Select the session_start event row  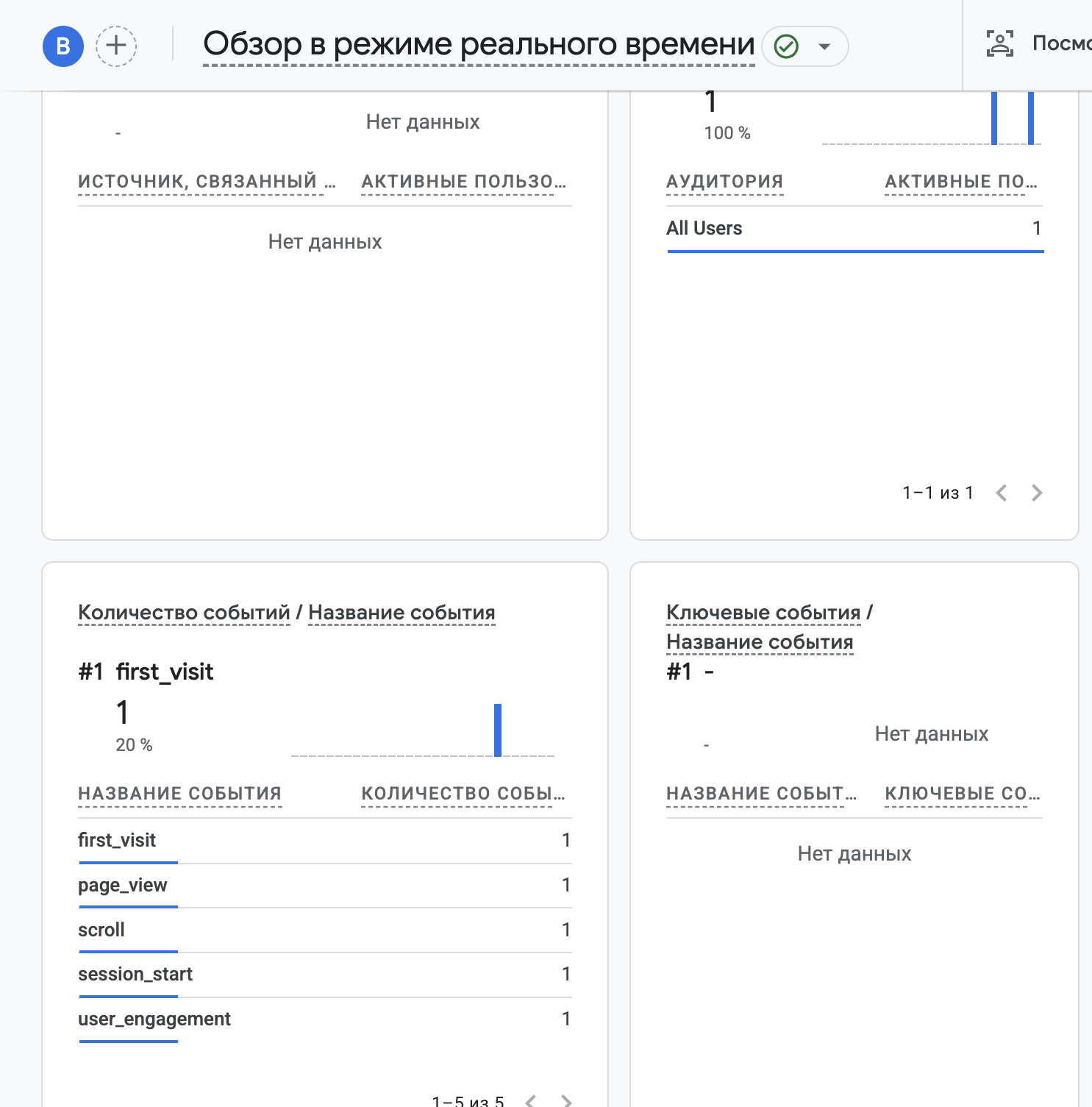pyautogui.click(x=325, y=975)
